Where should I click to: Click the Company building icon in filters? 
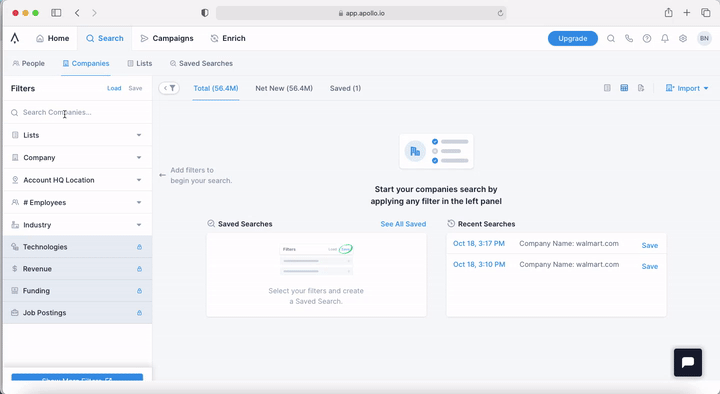[x=15, y=158]
